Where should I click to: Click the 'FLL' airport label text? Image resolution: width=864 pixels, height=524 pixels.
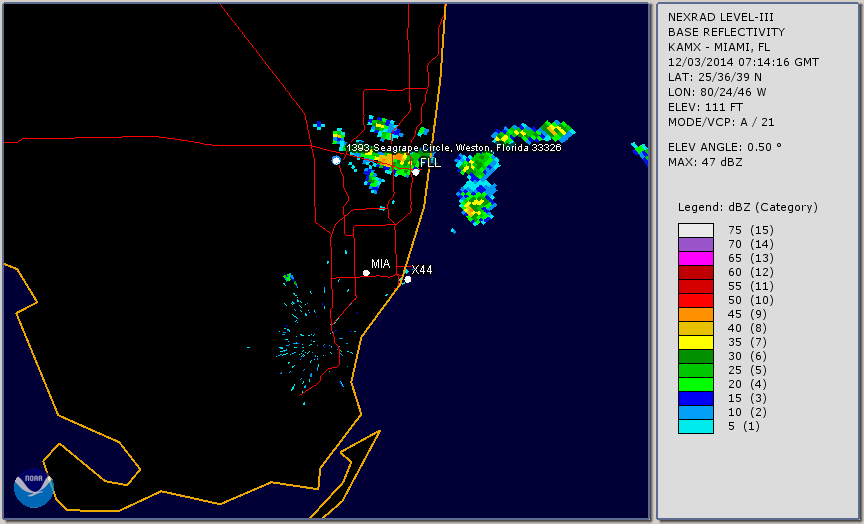click(430, 163)
